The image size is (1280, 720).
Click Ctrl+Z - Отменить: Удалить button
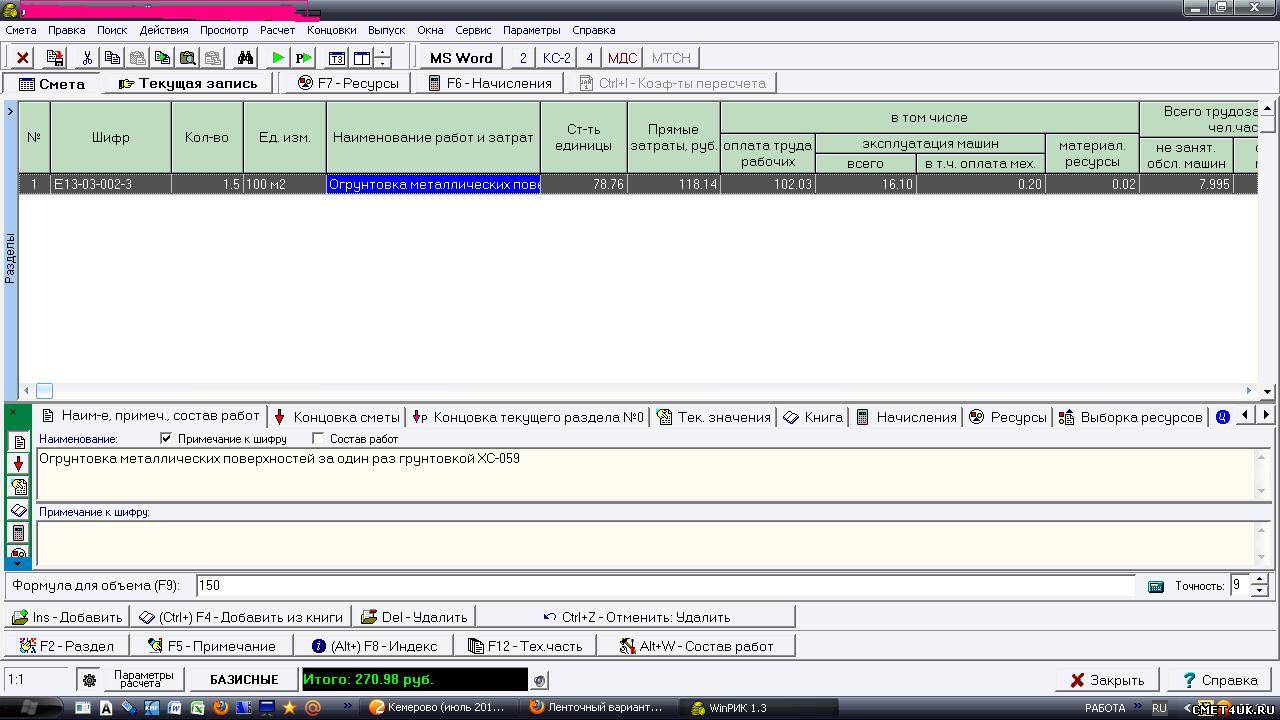tap(636, 617)
